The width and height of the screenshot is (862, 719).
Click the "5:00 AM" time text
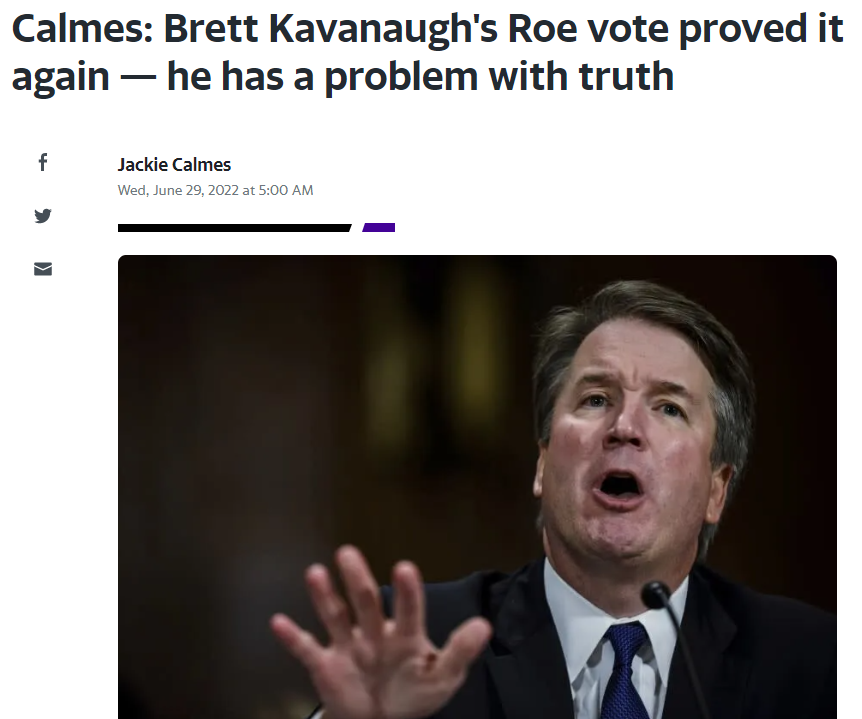[x=286, y=190]
